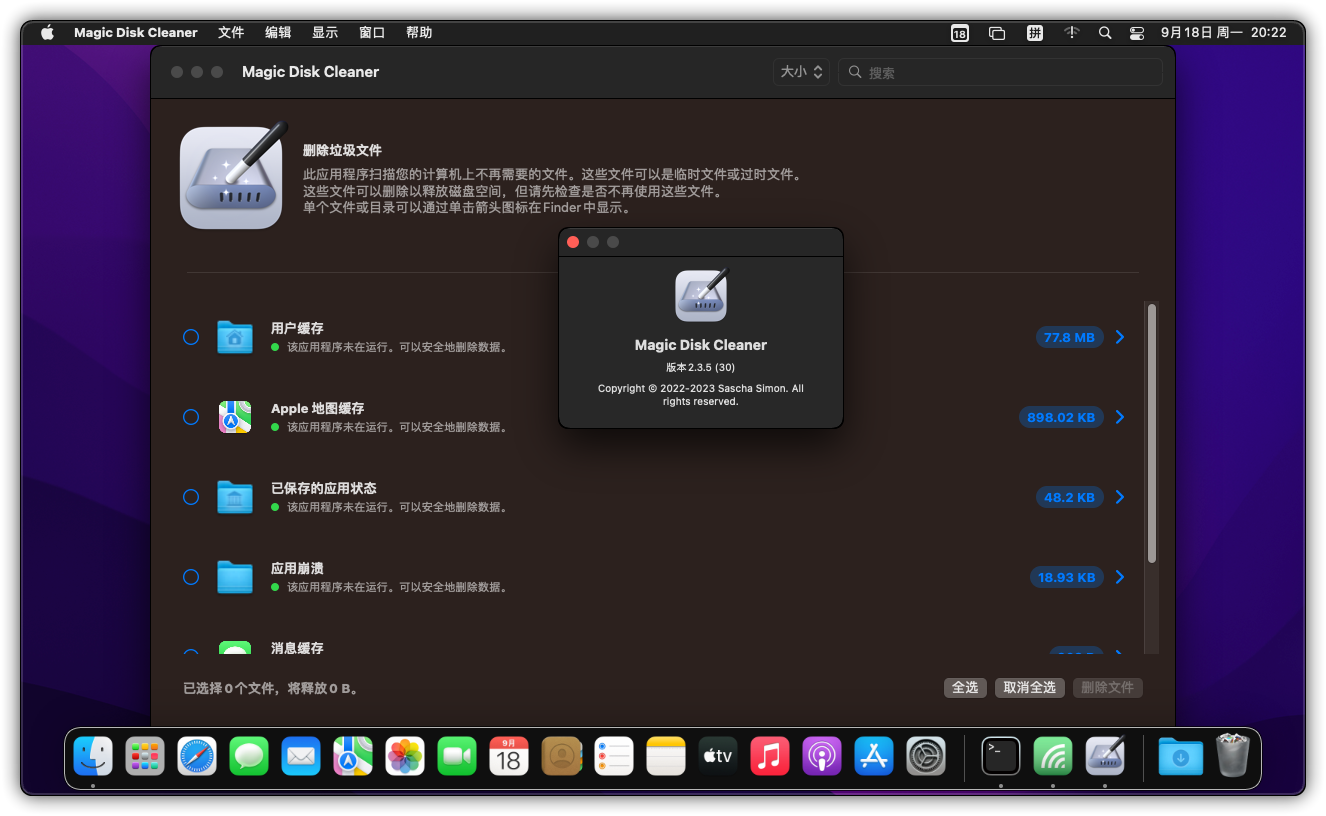1326x816 pixels.
Task: Click the 用户缓存 folder icon
Action: coord(235,337)
